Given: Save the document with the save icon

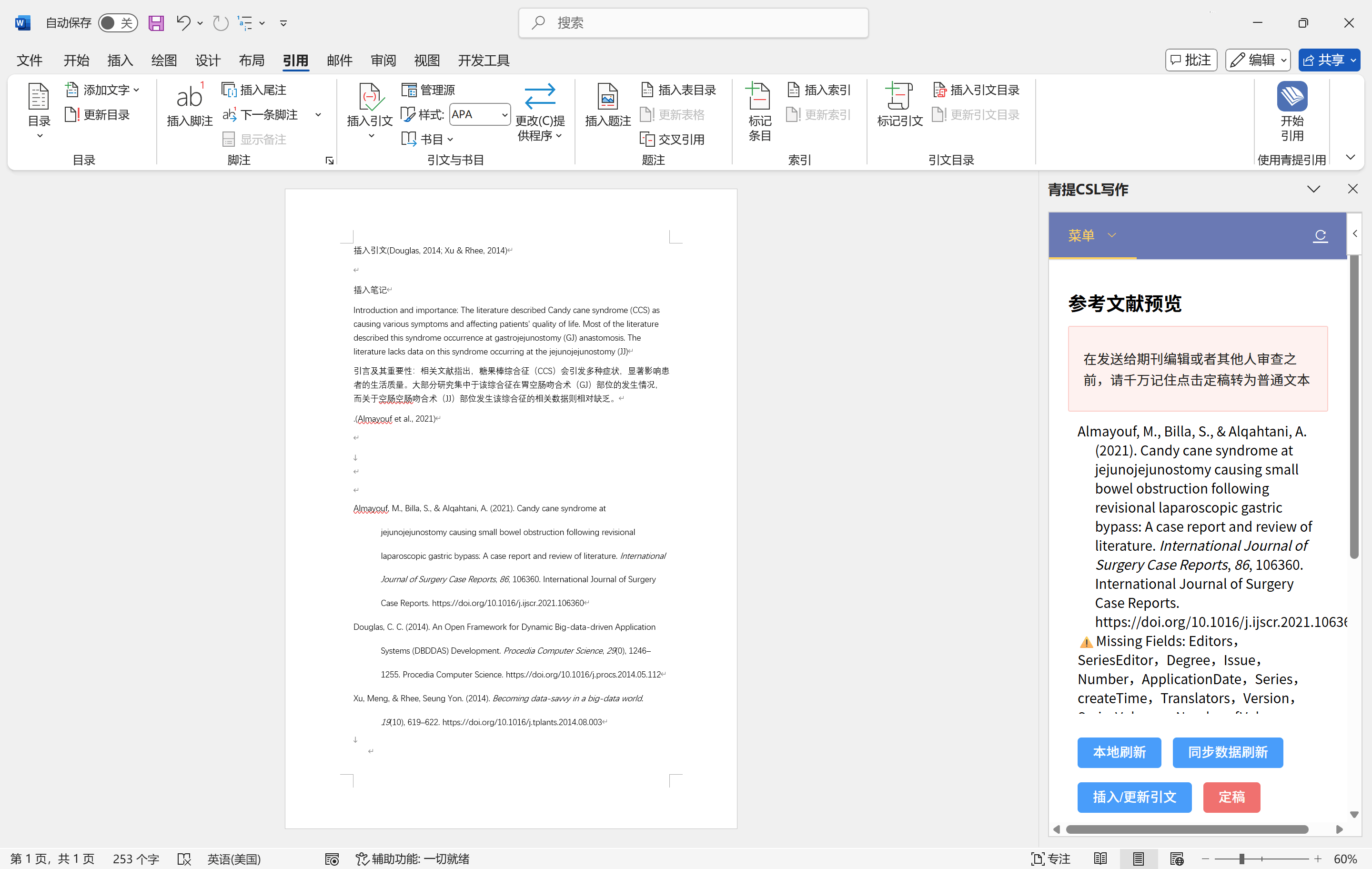Looking at the screenshot, I should click(156, 23).
